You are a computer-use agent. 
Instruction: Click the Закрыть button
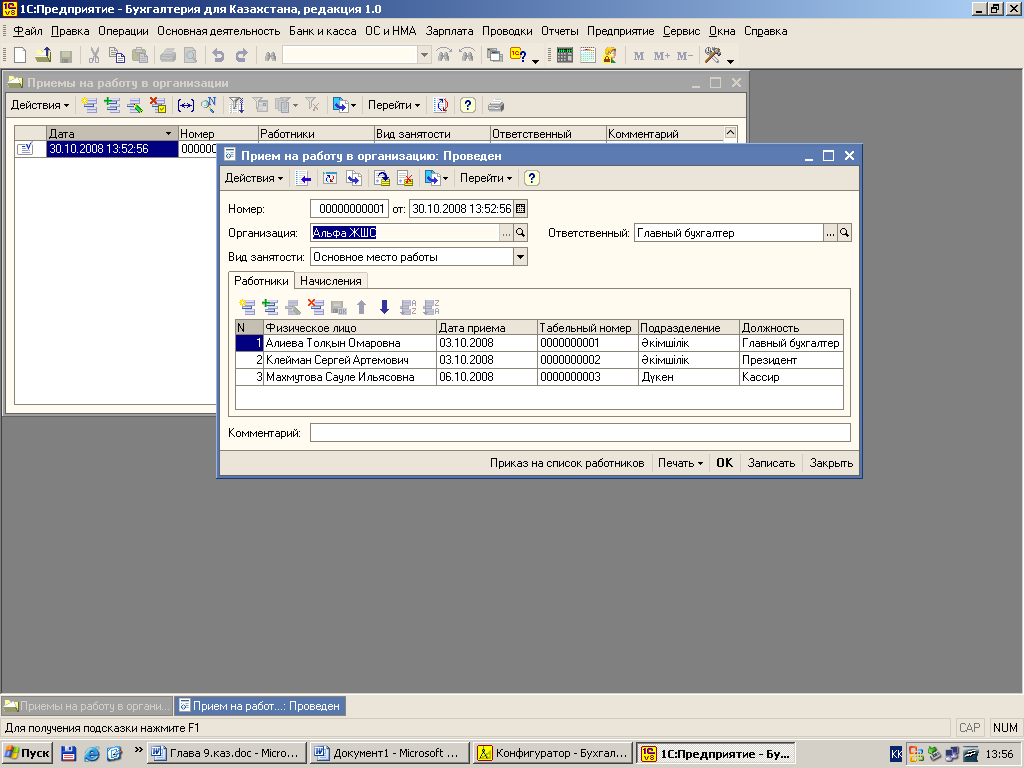pyautogui.click(x=831, y=463)
